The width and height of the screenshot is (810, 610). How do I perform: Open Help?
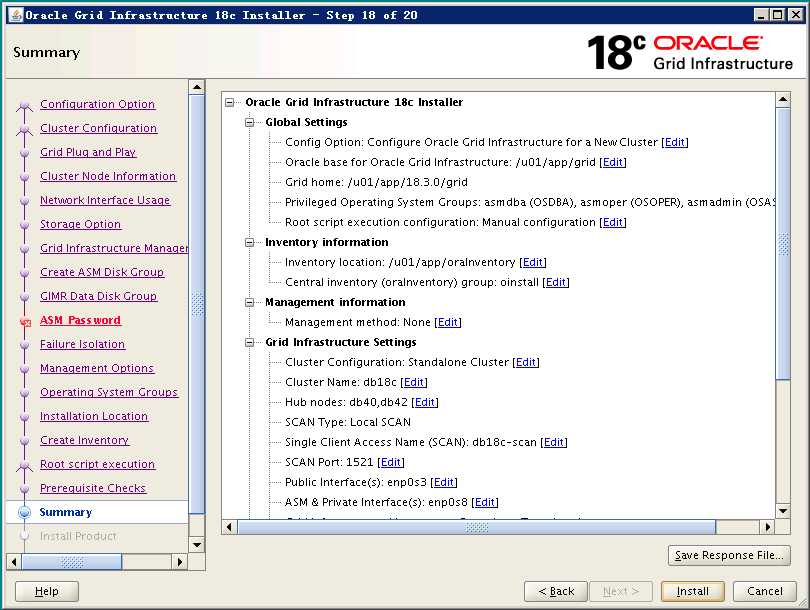click(46, 591)
